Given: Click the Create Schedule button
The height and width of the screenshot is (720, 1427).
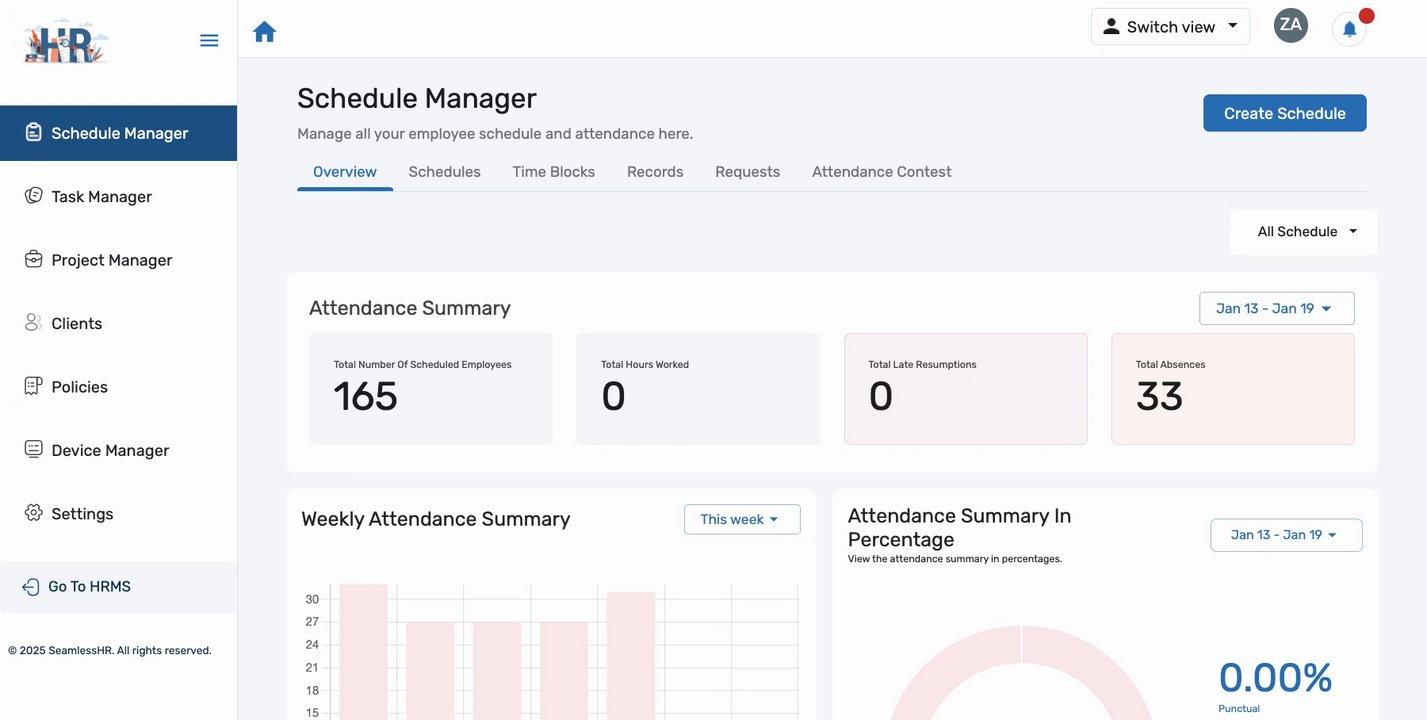Looking at the screenshot, I should [1284, 113].
